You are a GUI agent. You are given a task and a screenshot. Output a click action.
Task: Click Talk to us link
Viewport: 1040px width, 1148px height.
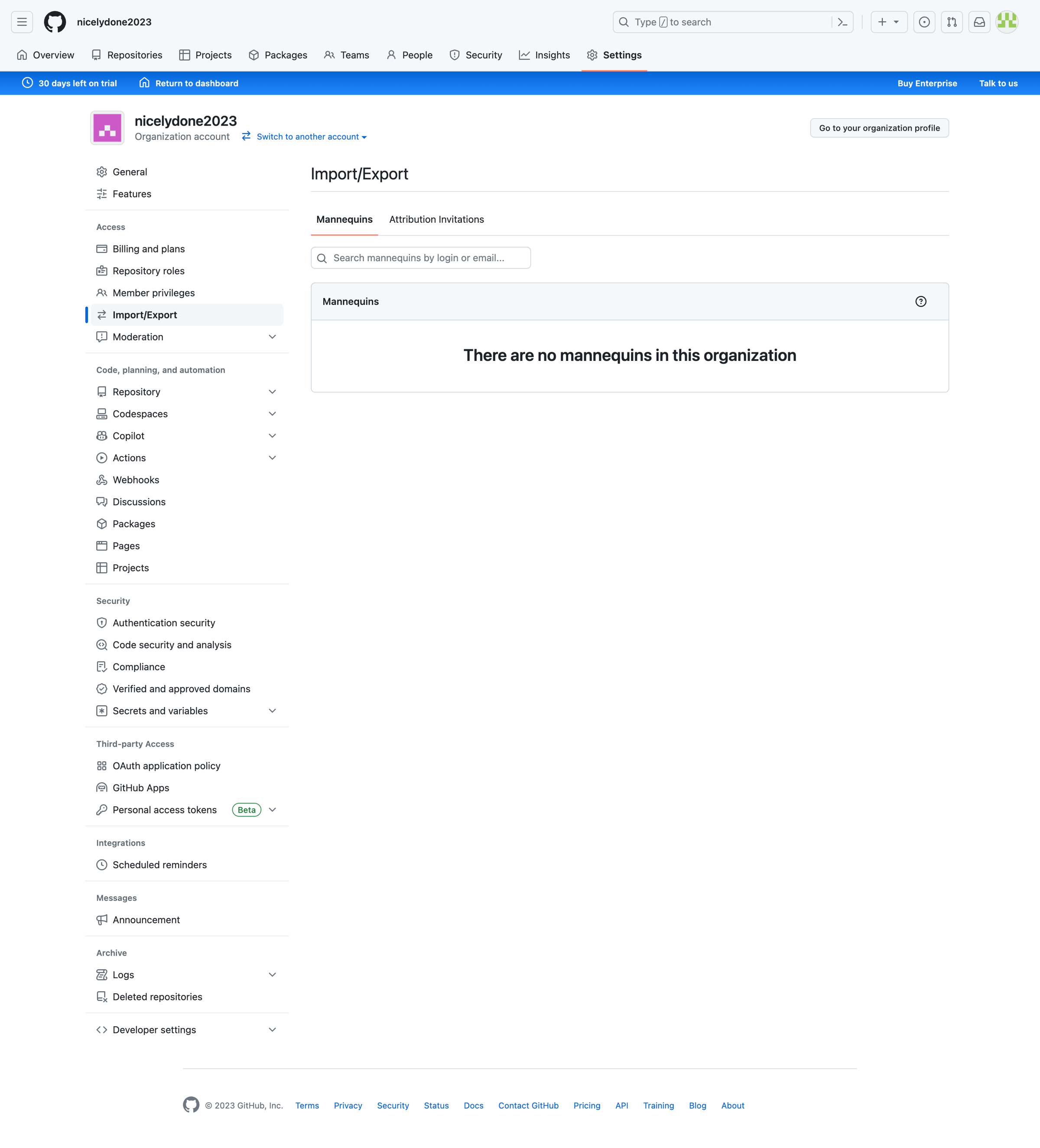(998, 83)
